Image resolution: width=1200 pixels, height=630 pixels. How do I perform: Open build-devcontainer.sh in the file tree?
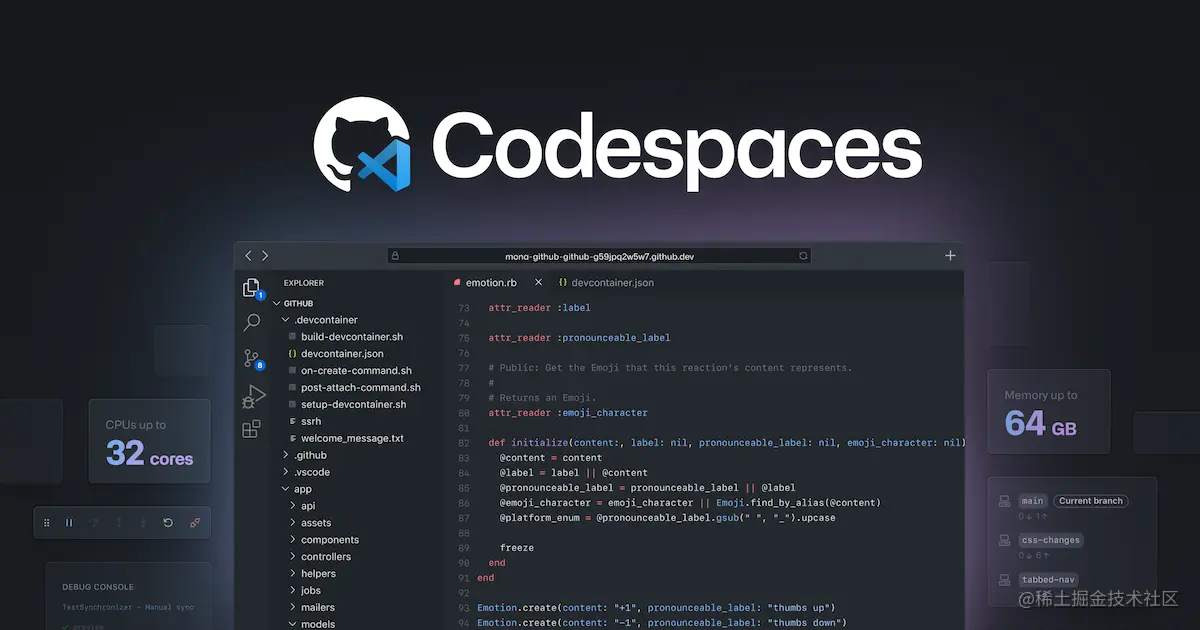coord(352,337)
